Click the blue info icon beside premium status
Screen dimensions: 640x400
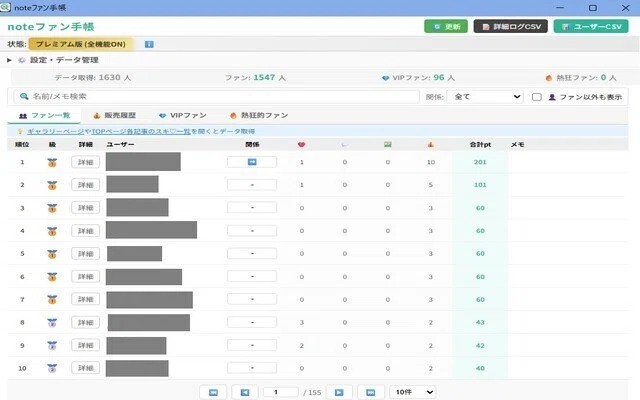point(149,44)
